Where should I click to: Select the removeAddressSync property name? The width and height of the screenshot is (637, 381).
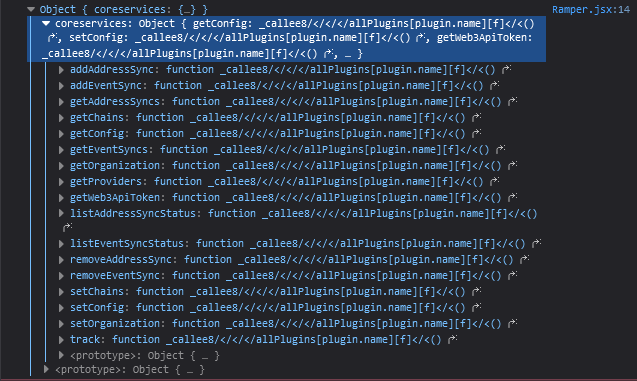tap(121, 259)
